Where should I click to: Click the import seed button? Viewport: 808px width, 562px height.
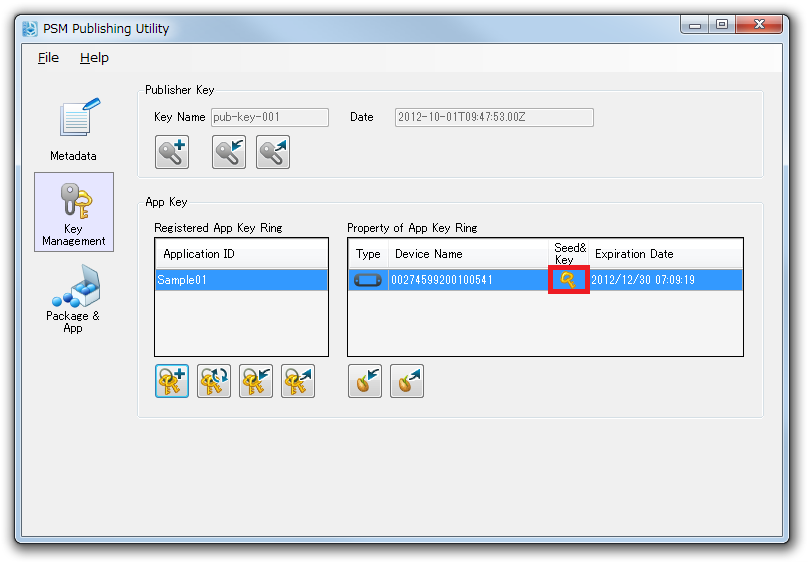365,381
